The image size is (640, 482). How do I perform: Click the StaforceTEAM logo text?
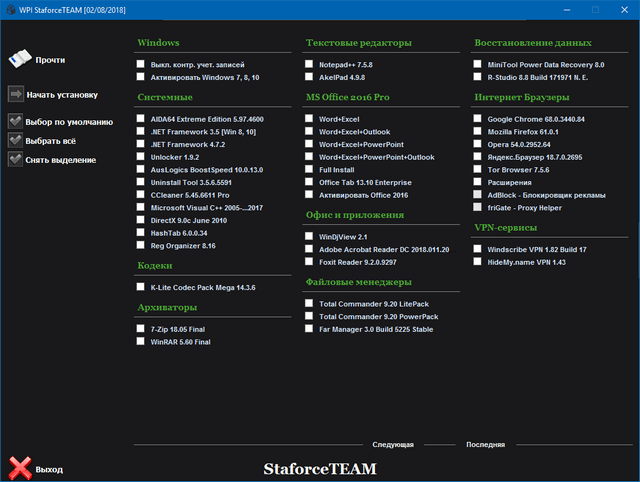click(320, 469)
